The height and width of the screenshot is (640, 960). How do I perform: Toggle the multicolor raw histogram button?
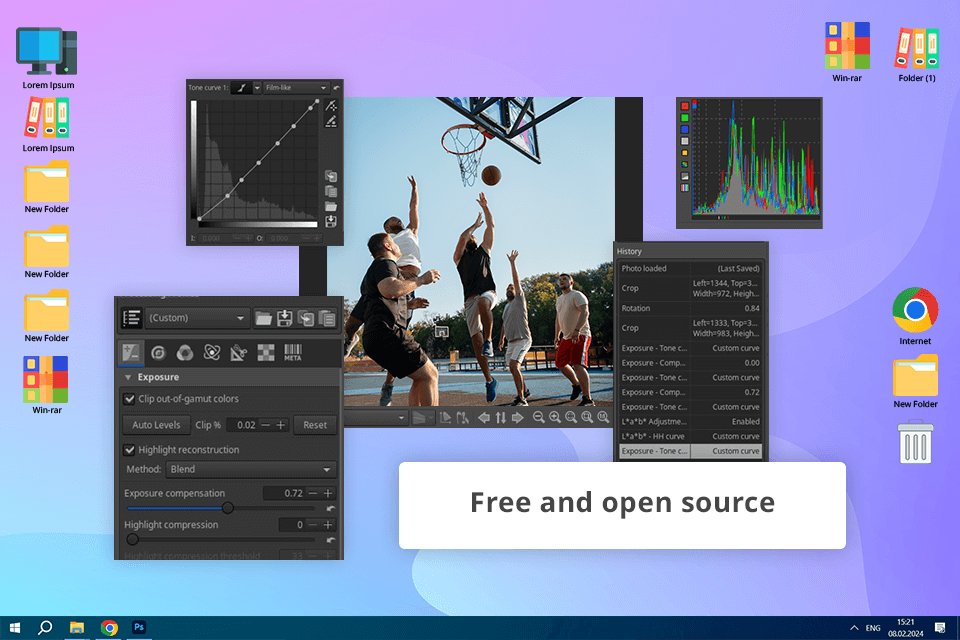pyautogui.click(x=684, y=164)
